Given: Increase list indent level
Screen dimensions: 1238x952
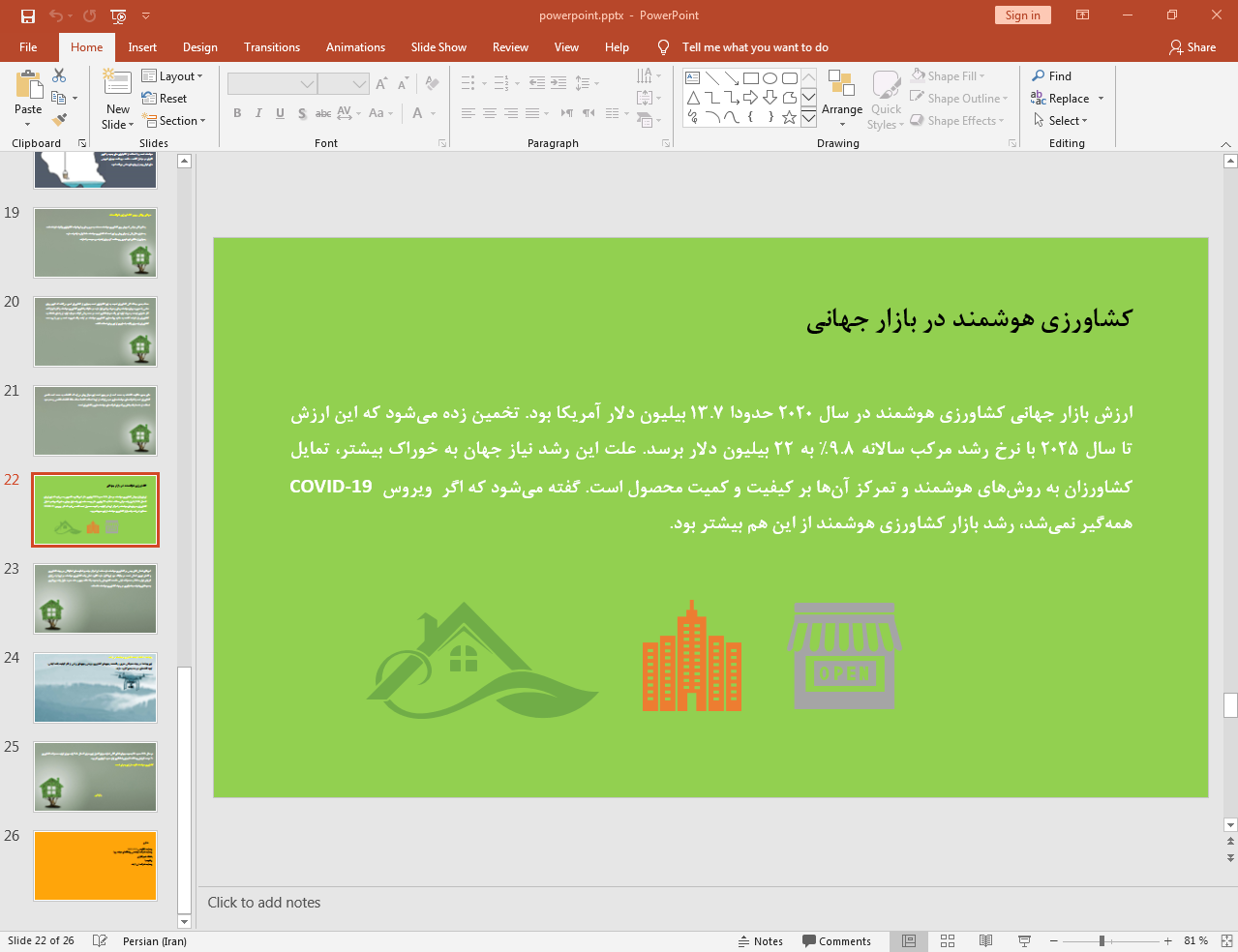Looking at the screenshot, I should pyautogui.click(x=559, y=83).
